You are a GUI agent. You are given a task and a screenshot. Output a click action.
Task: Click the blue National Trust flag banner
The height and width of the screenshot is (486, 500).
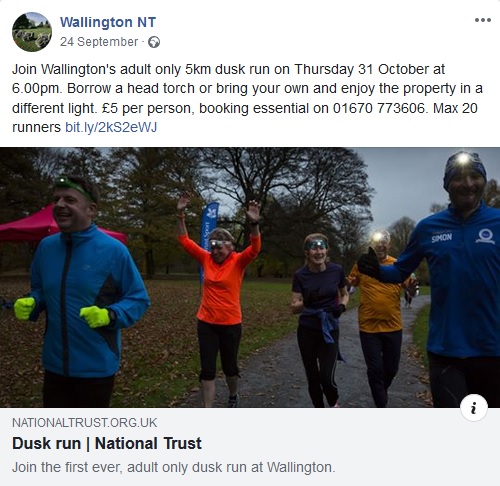[x=208, y=238]
